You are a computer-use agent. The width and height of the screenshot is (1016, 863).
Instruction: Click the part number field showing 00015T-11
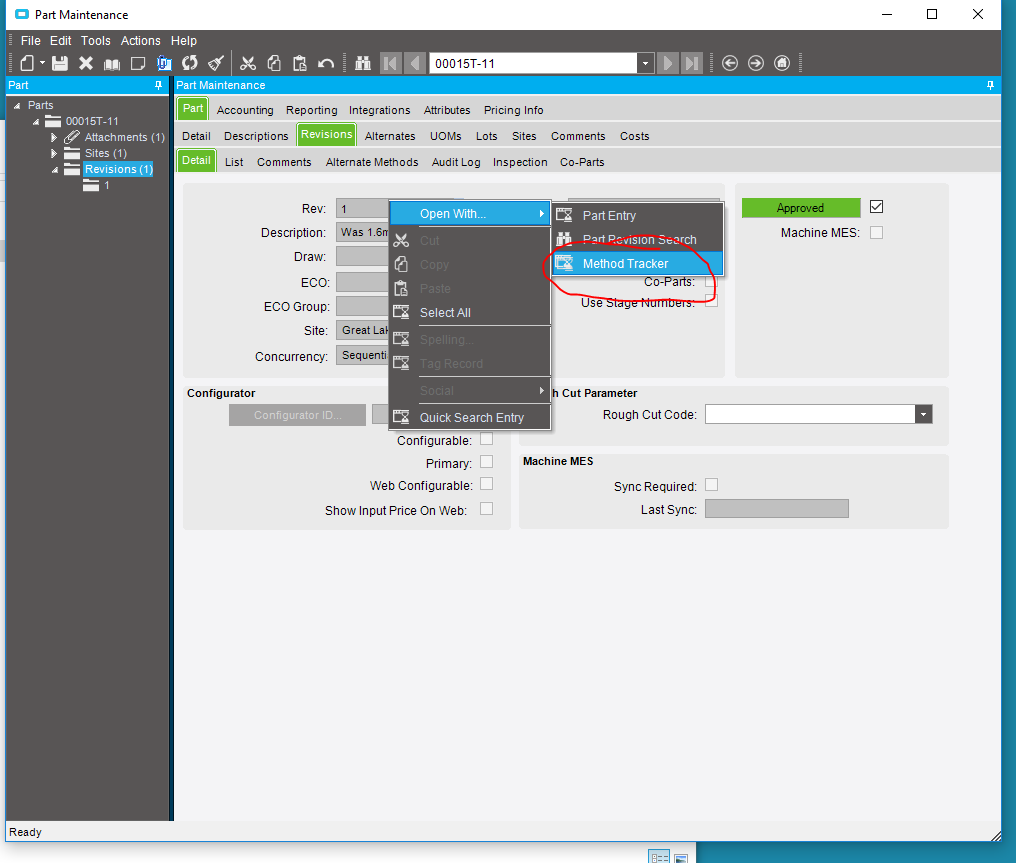point(533,63)
